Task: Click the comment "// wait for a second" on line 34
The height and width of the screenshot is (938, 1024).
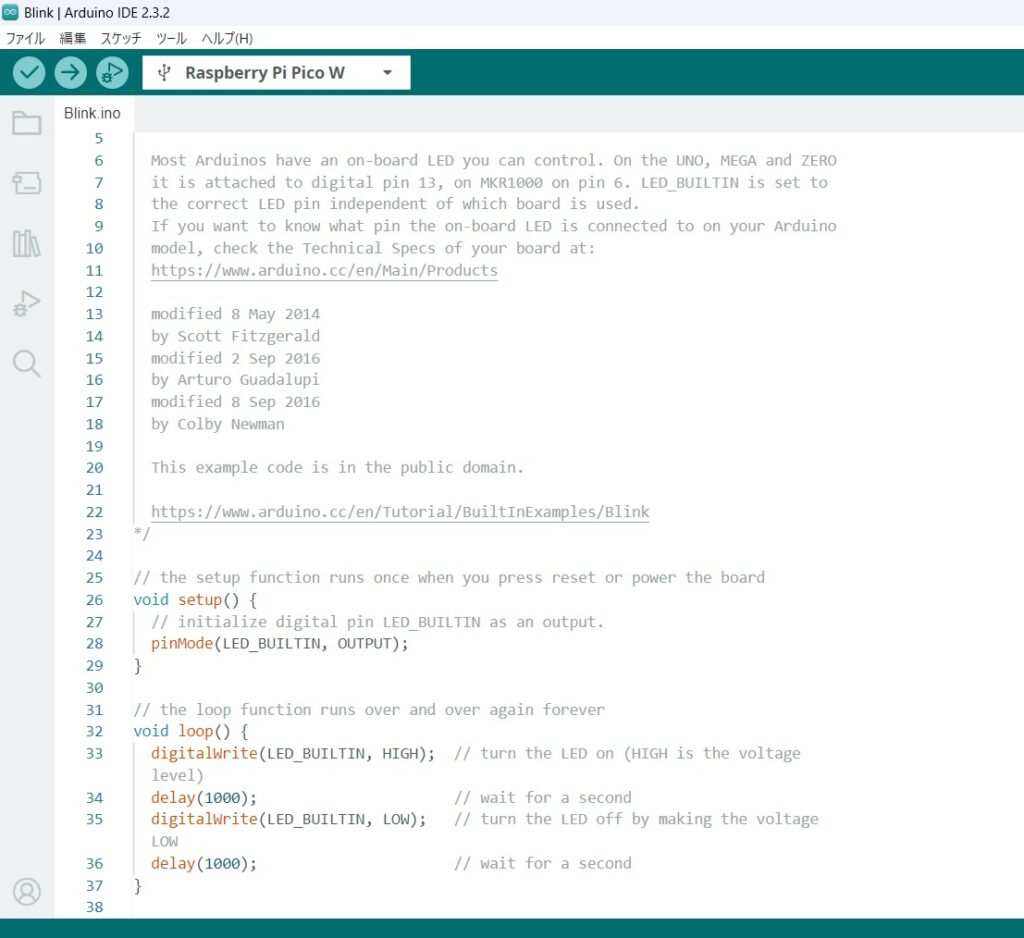Action: click(543, 798)
